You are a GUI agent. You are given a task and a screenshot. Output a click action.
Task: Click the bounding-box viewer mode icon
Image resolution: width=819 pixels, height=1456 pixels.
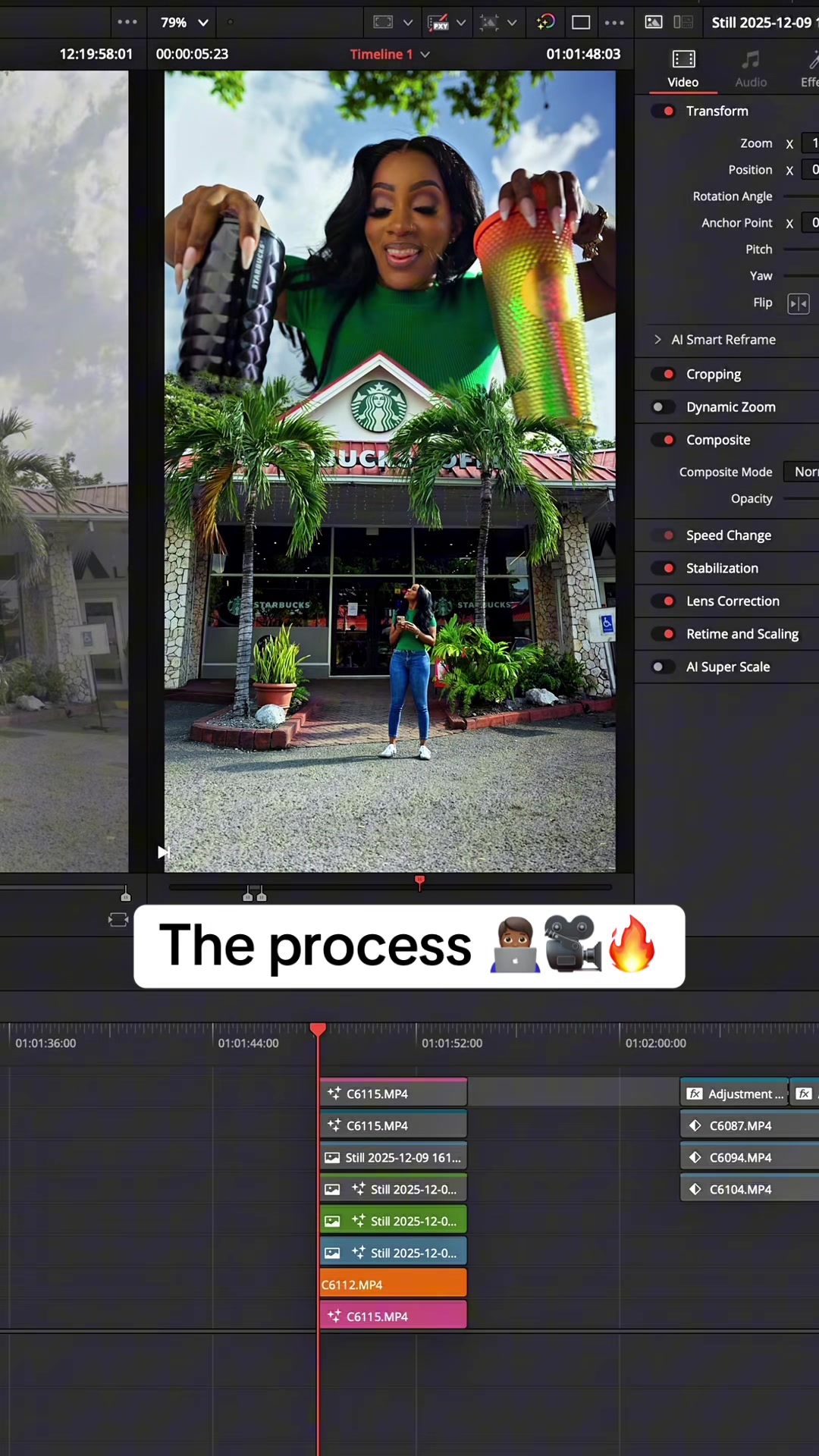coord(384,23)
